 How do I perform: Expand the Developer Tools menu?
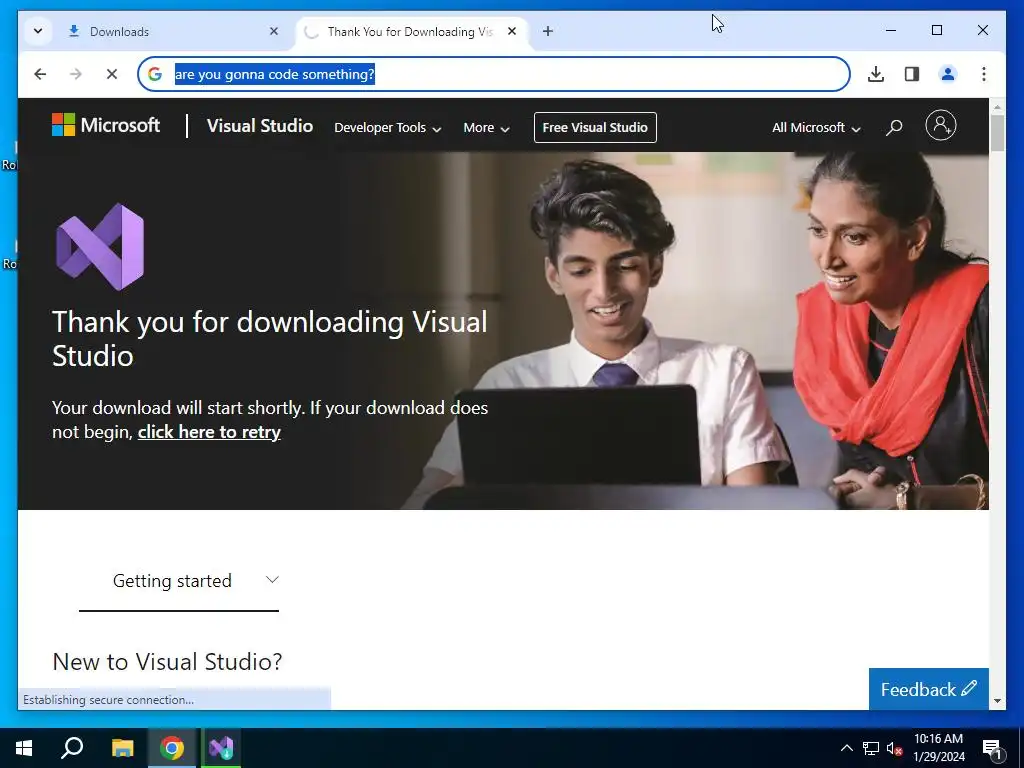tap(387, 128)
